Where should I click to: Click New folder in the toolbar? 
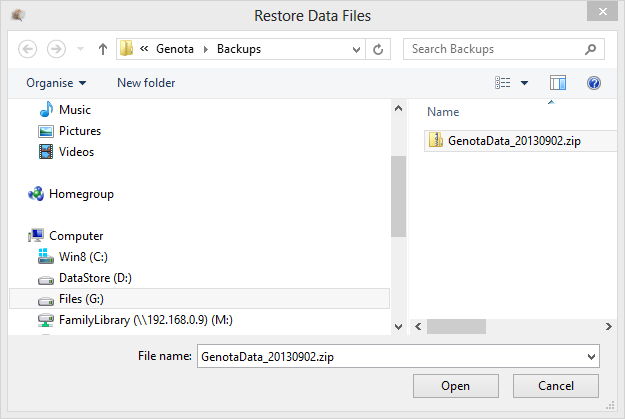pyautogui.click(x=145, y=83)
